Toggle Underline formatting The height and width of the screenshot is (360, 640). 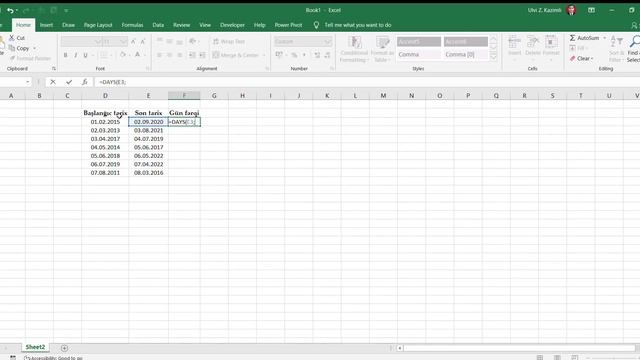pos(85,55)
